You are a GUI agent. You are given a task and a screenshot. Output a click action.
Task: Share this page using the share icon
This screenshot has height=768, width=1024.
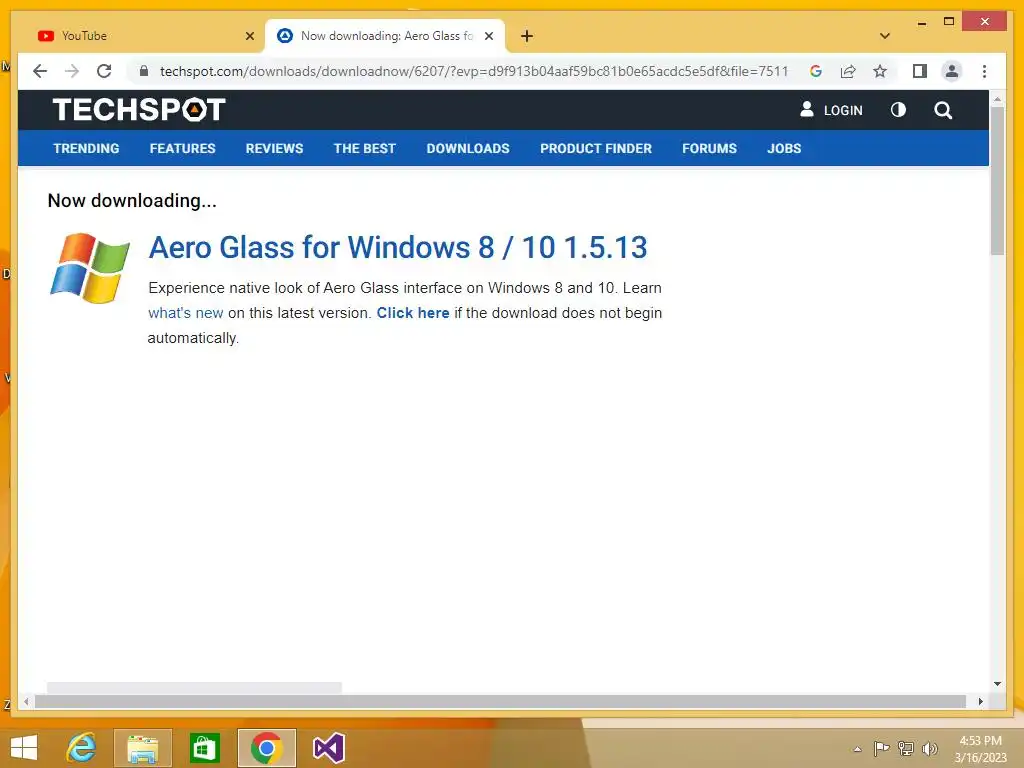(x=848, y=71)
